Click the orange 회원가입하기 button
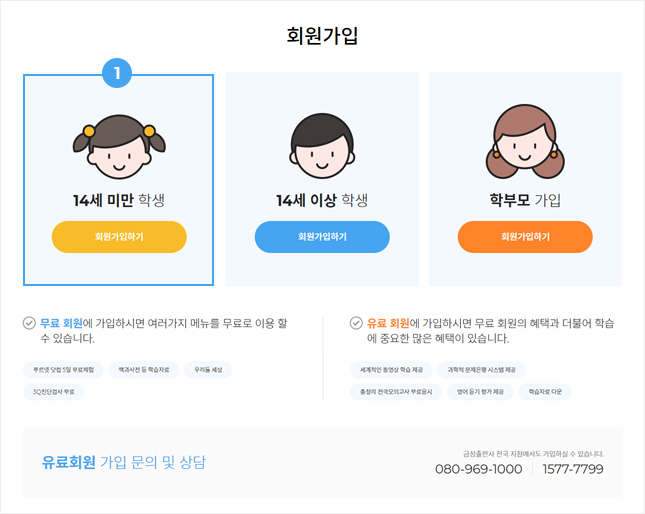Screen dimensions: 645x514 (525, 237)
